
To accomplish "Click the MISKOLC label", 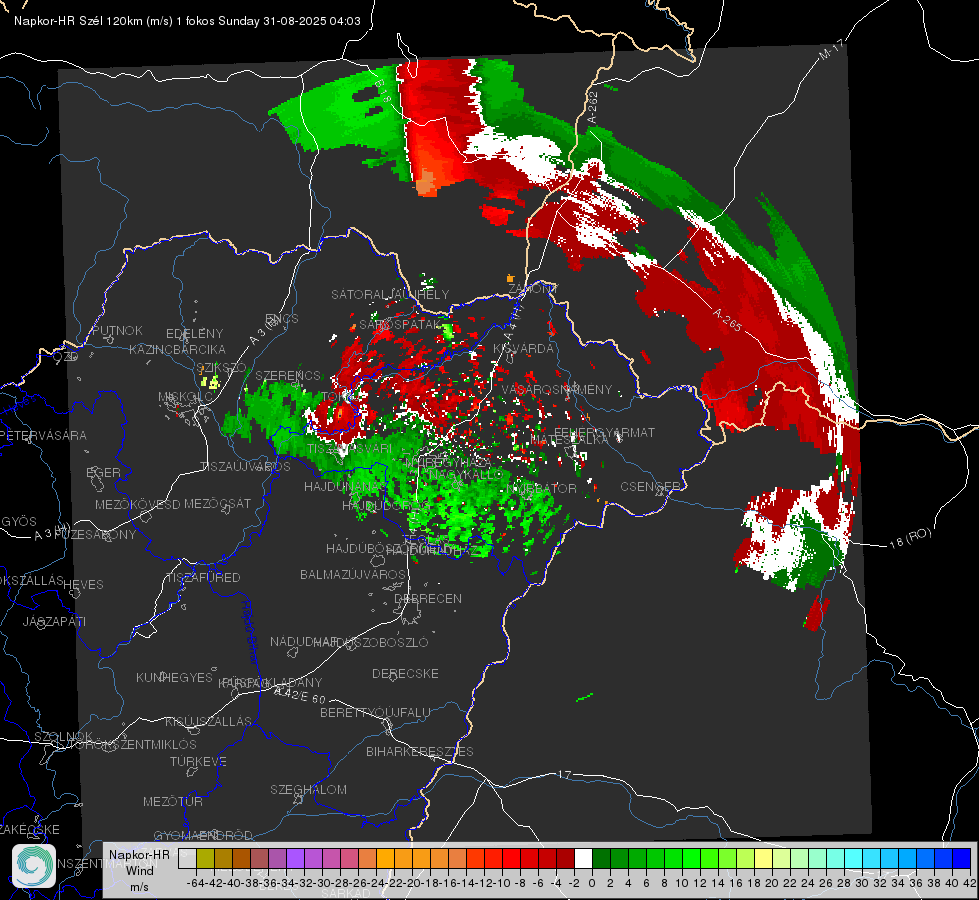I will [x=185, y=397].
